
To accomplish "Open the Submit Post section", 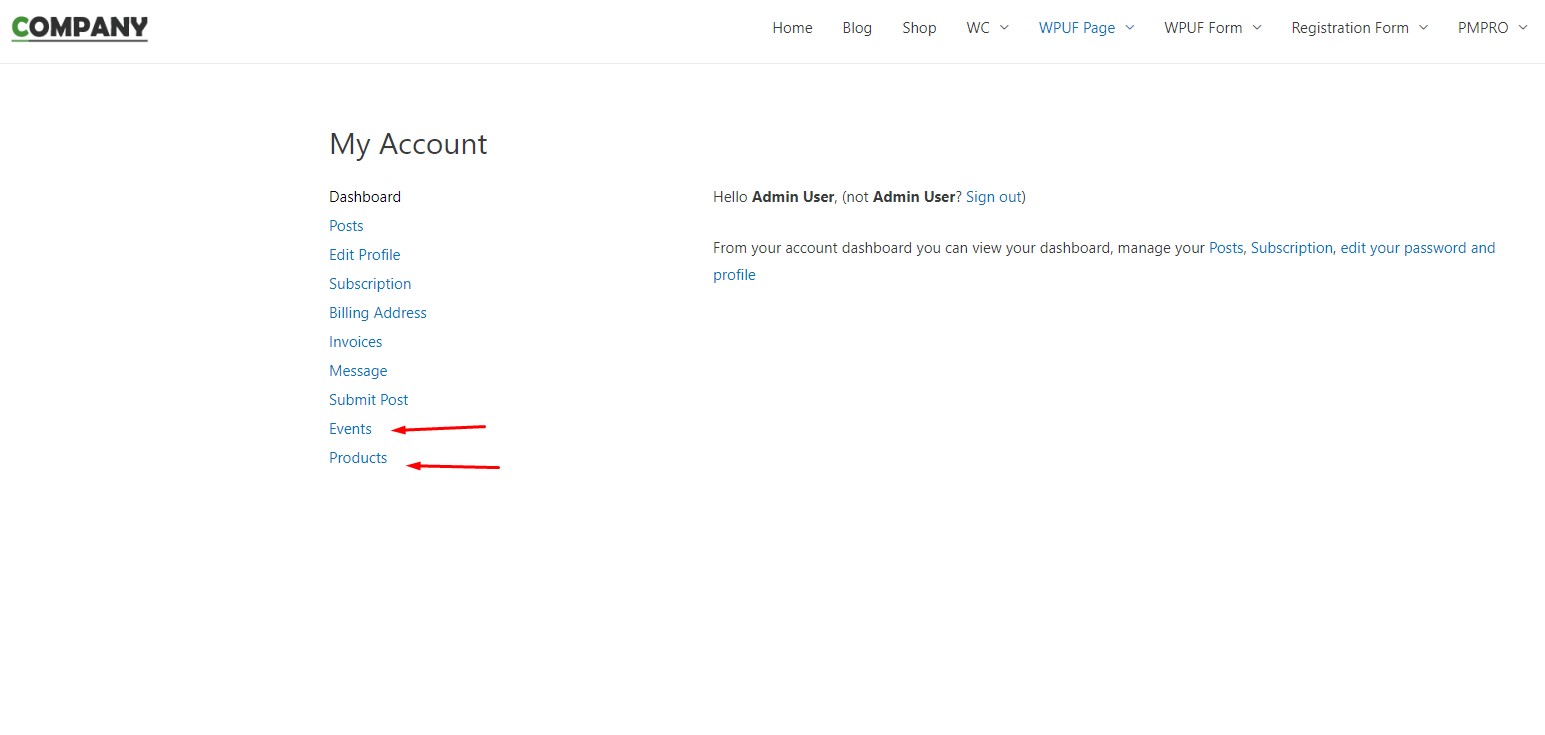I will 369,400.
